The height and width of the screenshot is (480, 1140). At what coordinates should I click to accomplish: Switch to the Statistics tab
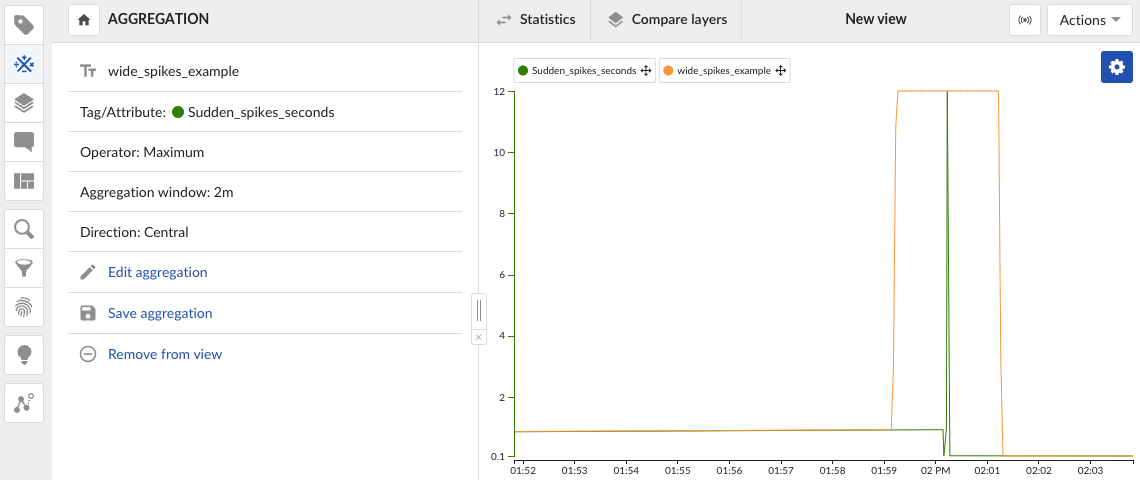coord(535,20)
